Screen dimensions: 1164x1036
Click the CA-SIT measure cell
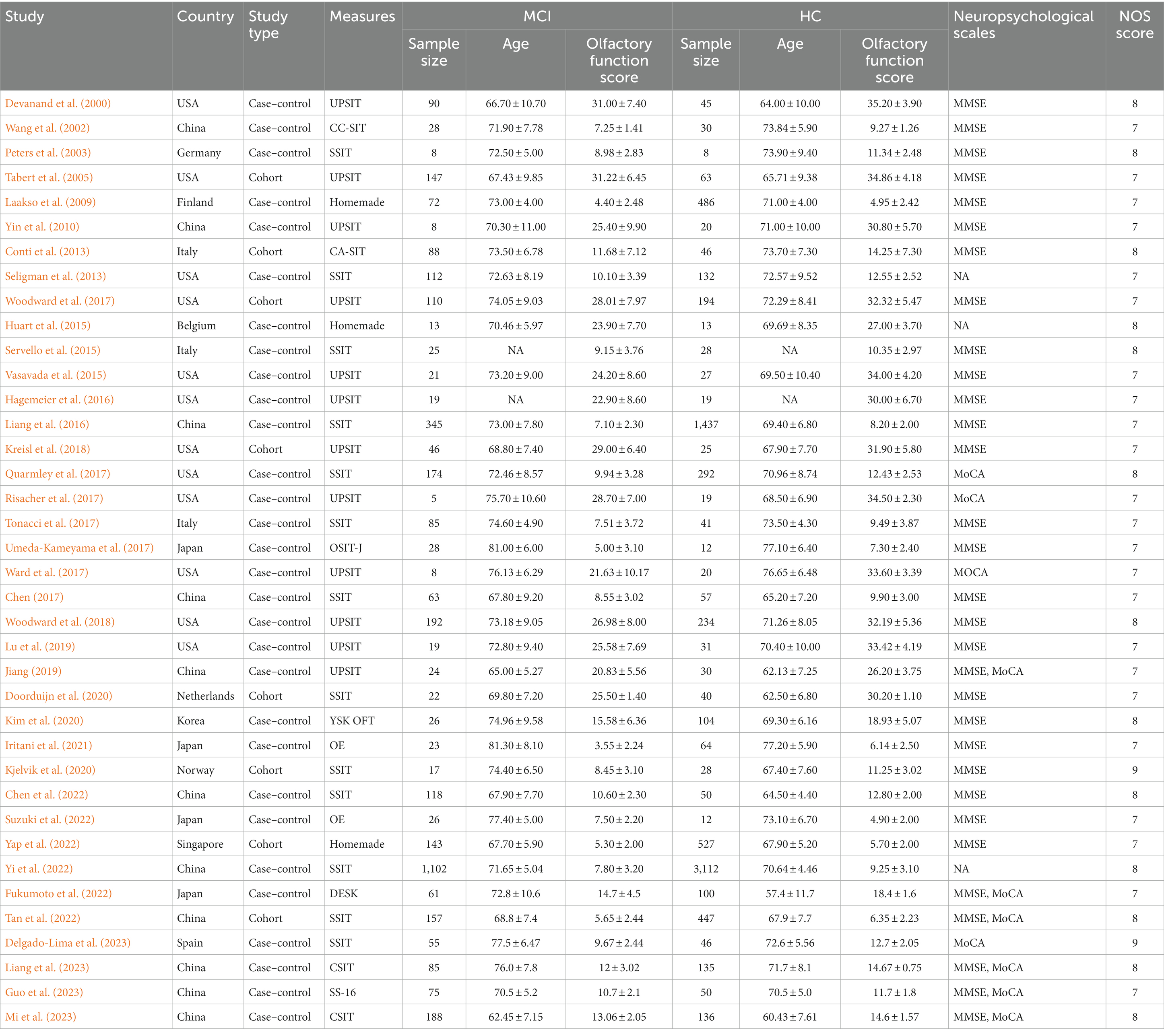[347, 251]
